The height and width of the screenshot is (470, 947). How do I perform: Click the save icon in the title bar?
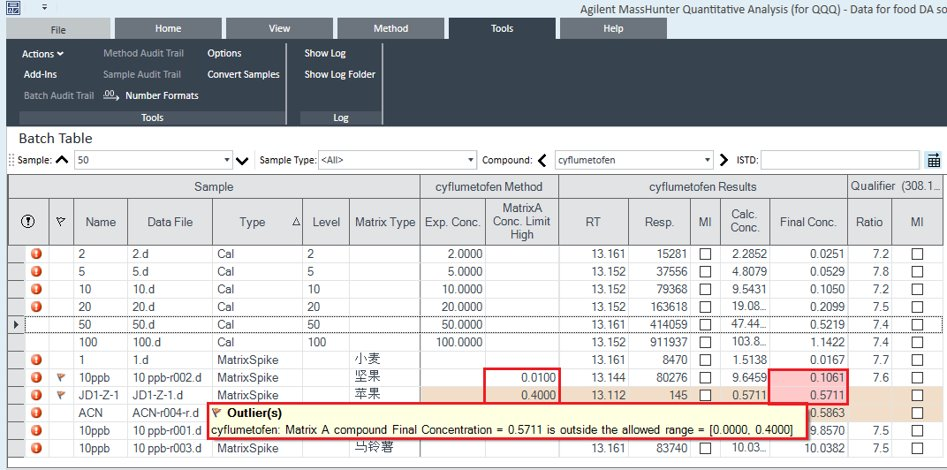pyautogui.click(x=13, y=8)
